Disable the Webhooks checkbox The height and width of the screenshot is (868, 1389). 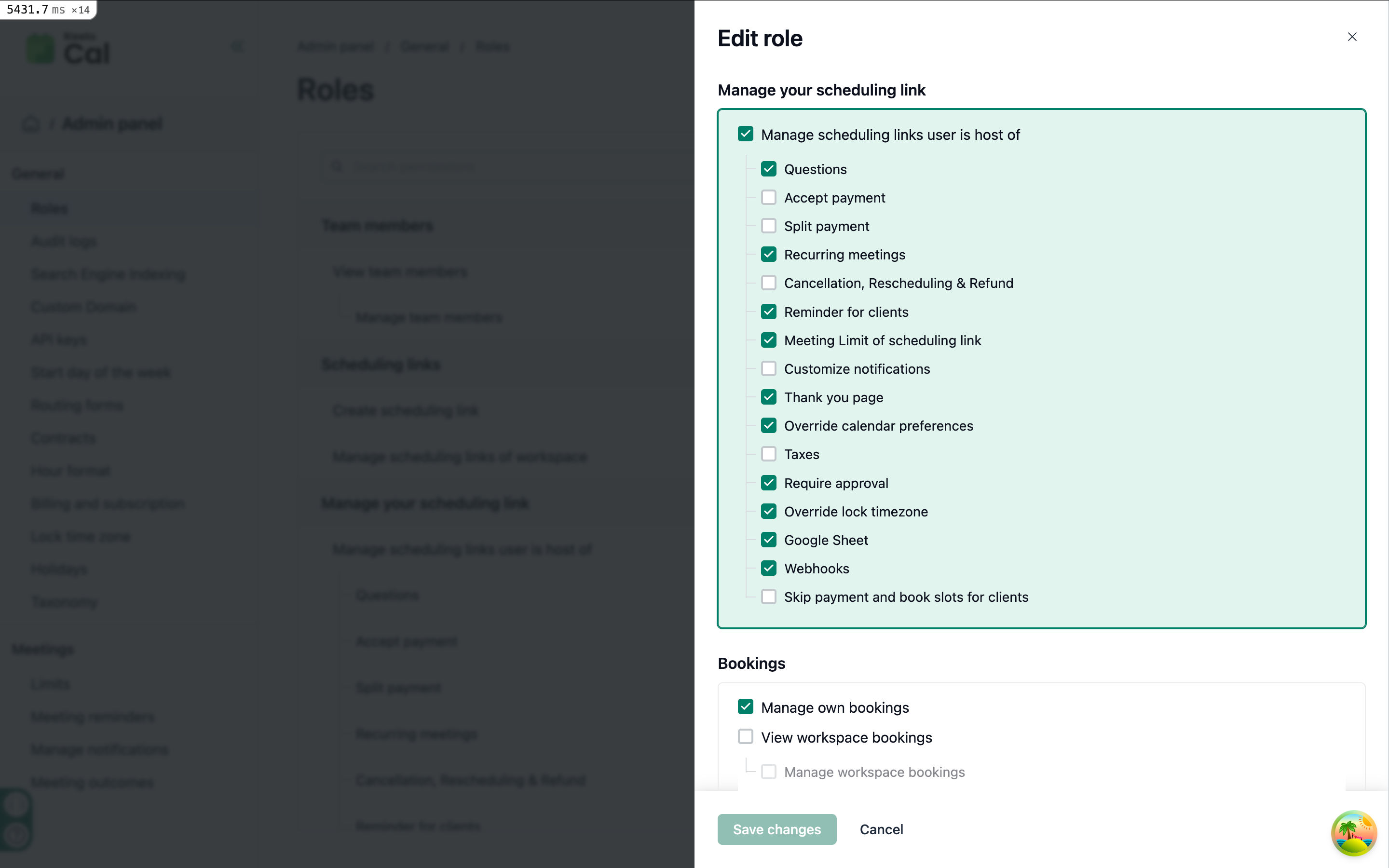click(x=769, y=569)
